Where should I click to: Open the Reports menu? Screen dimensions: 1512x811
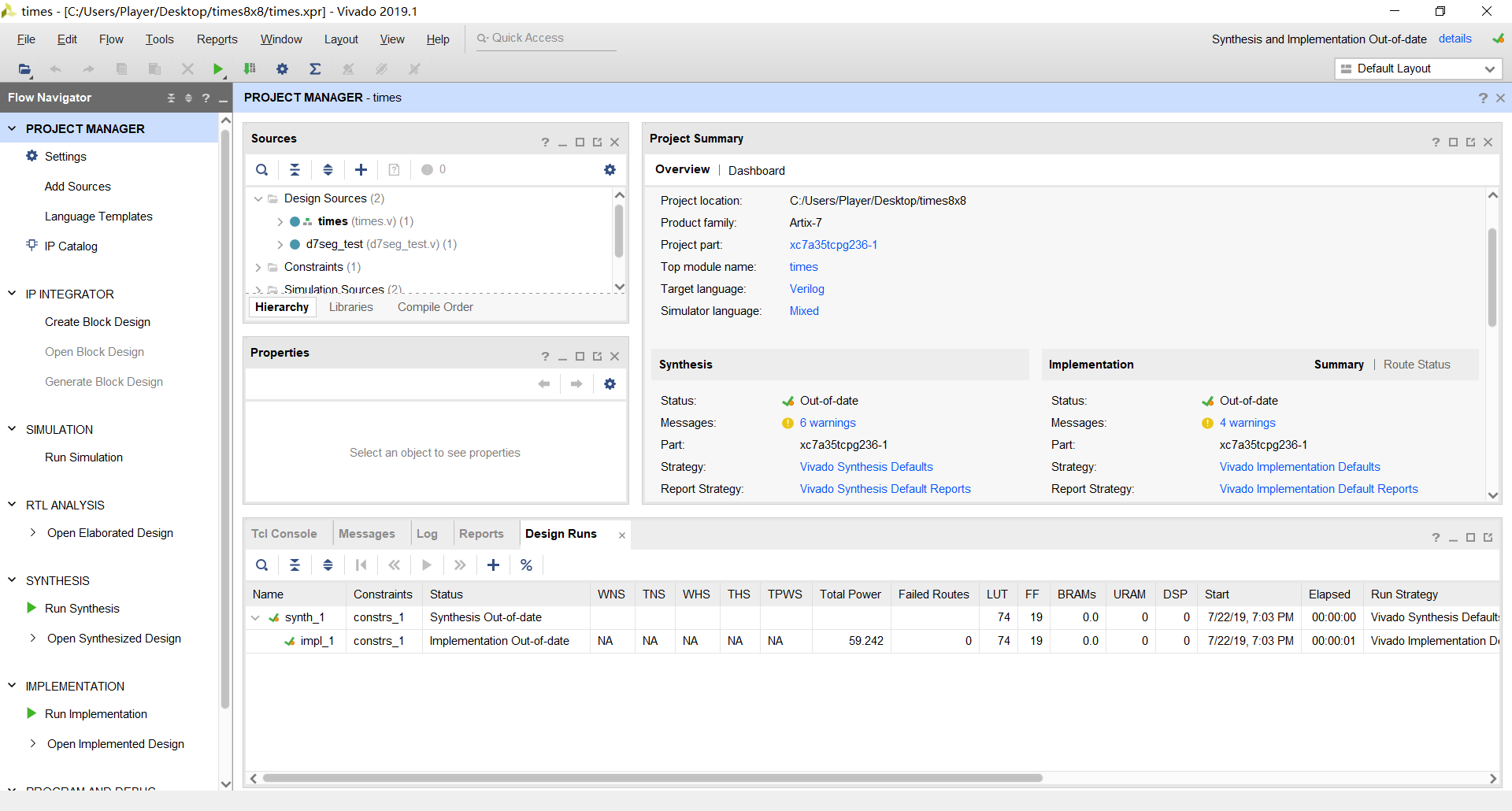217,39
